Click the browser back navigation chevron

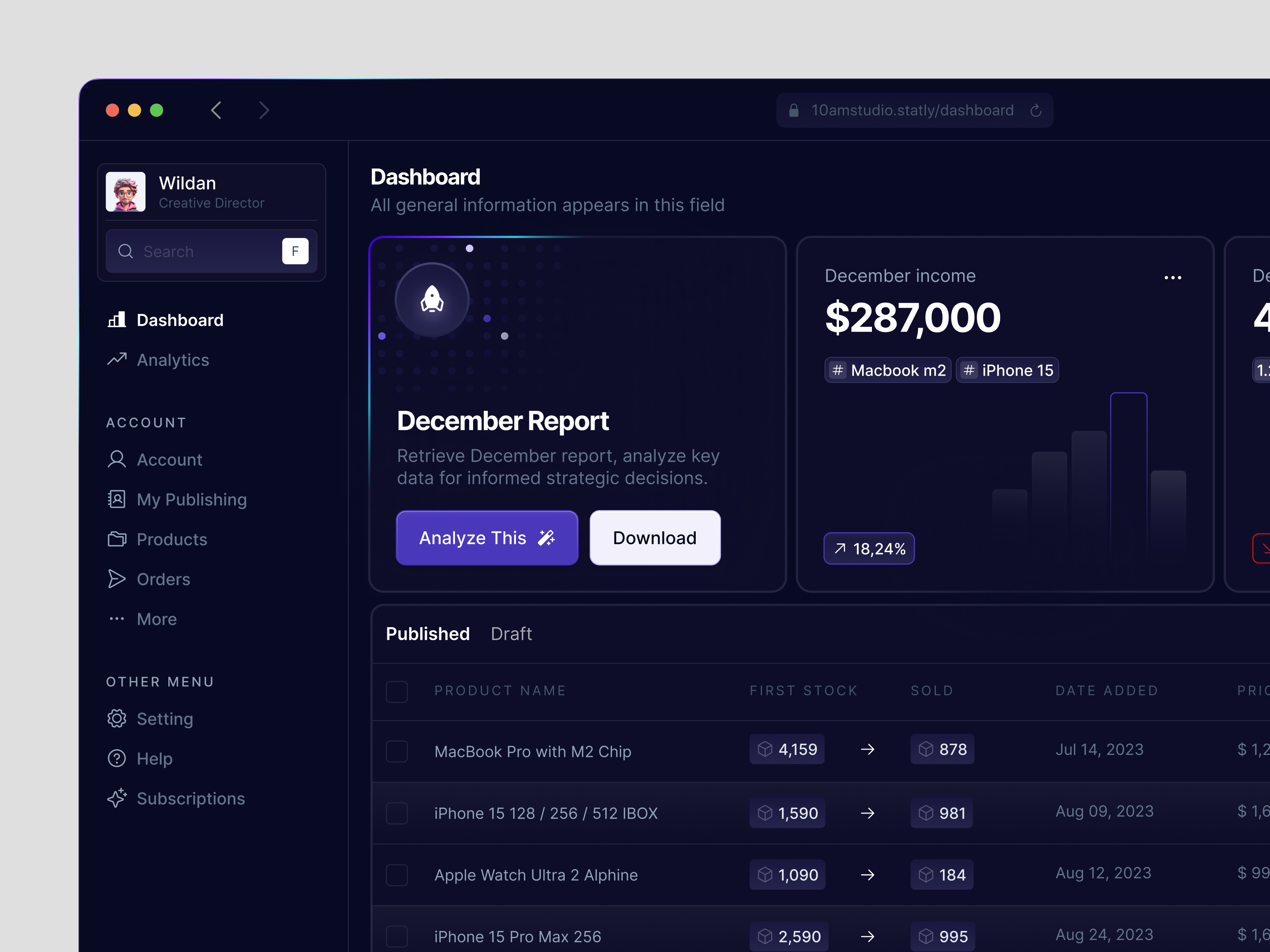(x=216, y=110)
